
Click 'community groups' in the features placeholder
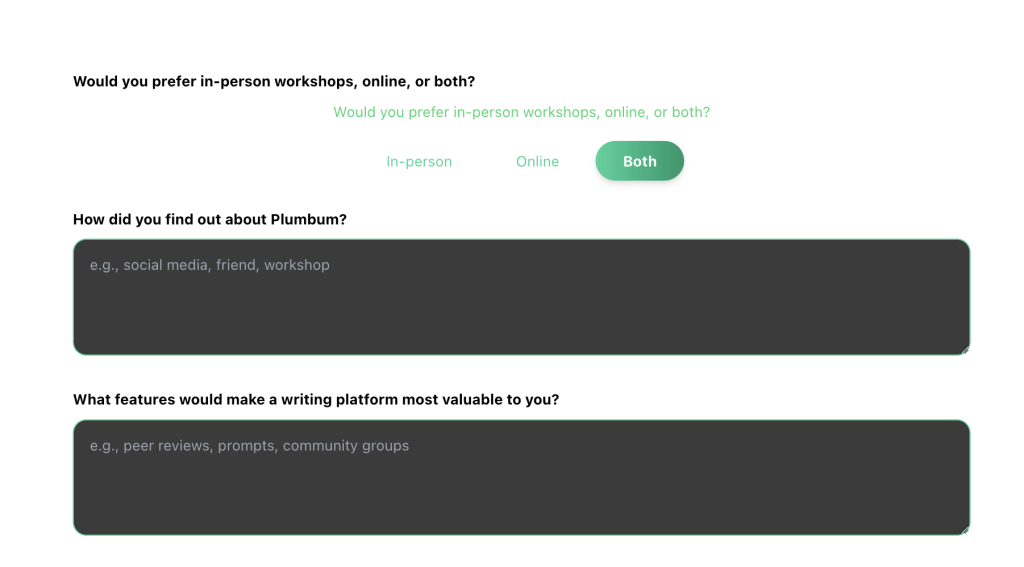(x=346, y=445)
